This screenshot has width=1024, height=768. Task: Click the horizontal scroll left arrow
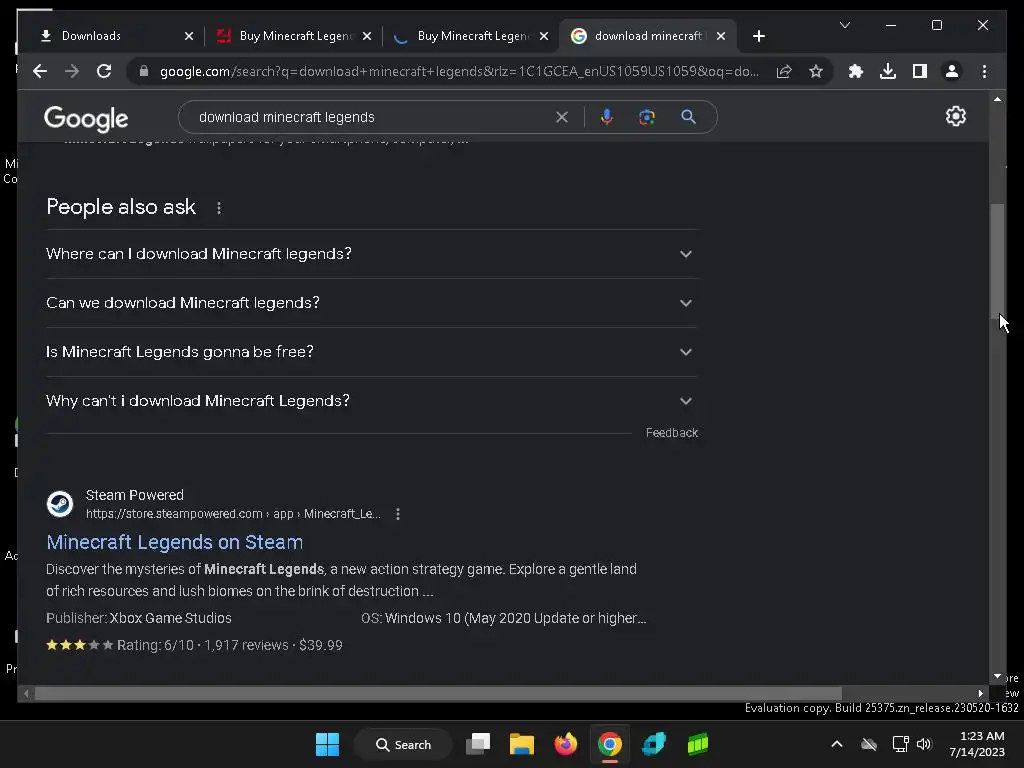click(25, 694)
